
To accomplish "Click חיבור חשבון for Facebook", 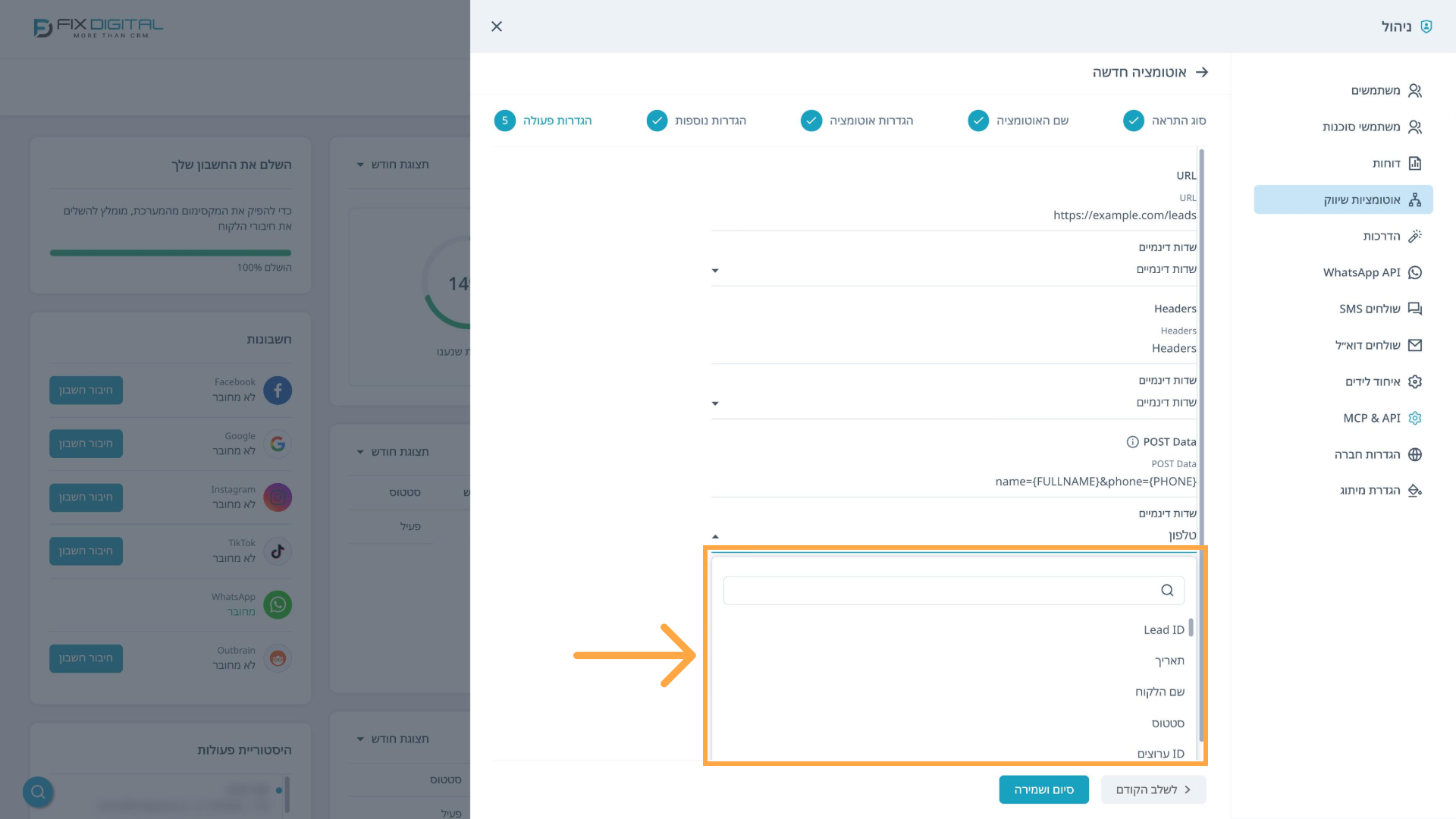I will 86,391.
